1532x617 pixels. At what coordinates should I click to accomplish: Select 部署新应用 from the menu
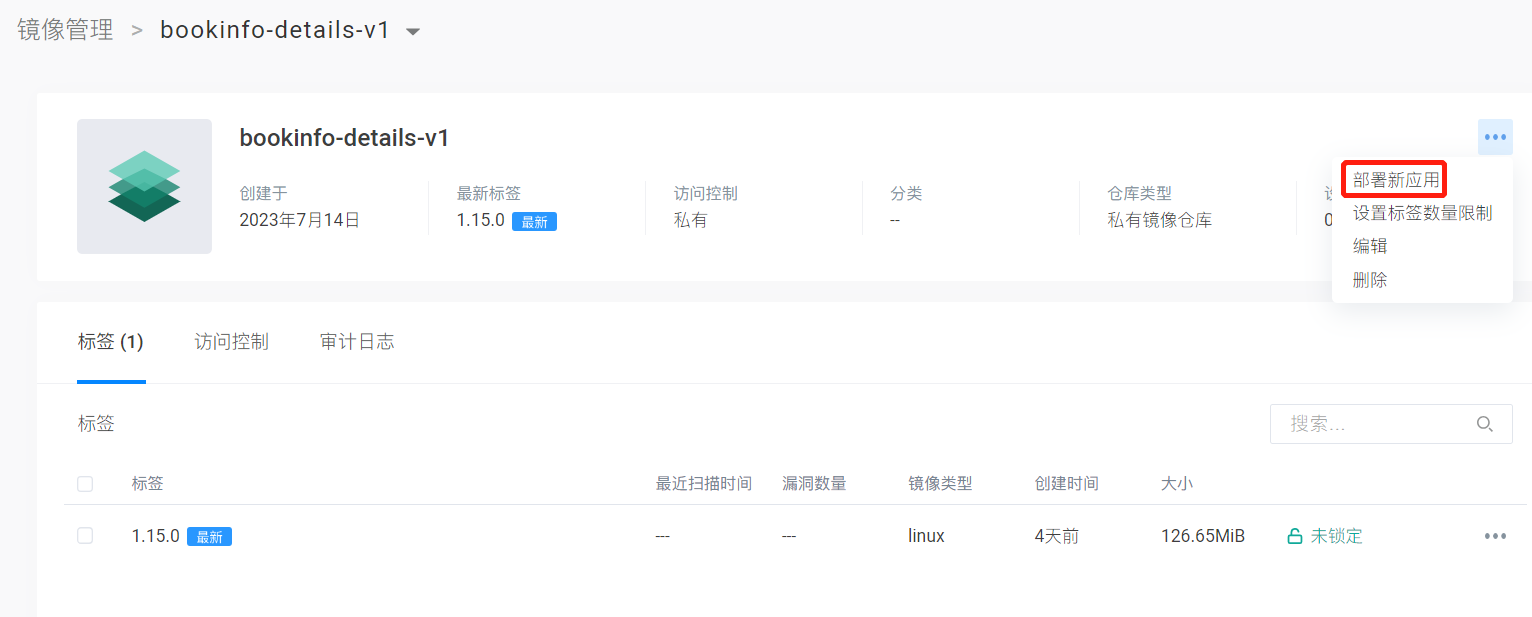[x=1396, y=180]
